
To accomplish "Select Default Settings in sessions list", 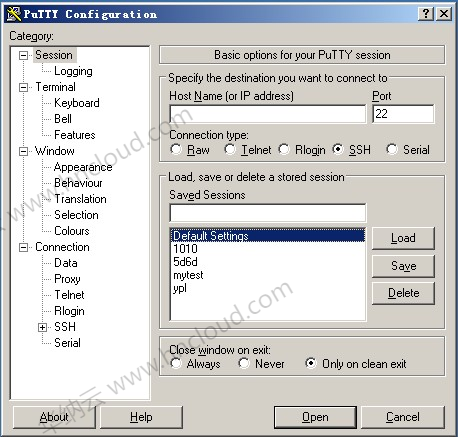I will coord(268,236).
